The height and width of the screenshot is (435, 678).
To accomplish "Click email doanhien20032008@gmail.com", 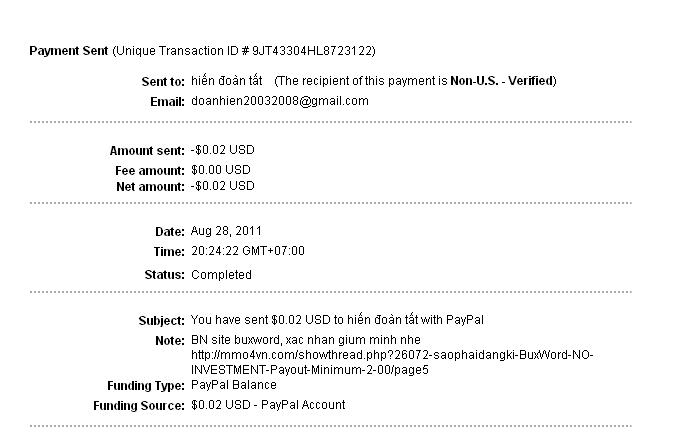I will click(x=279, y=101).
